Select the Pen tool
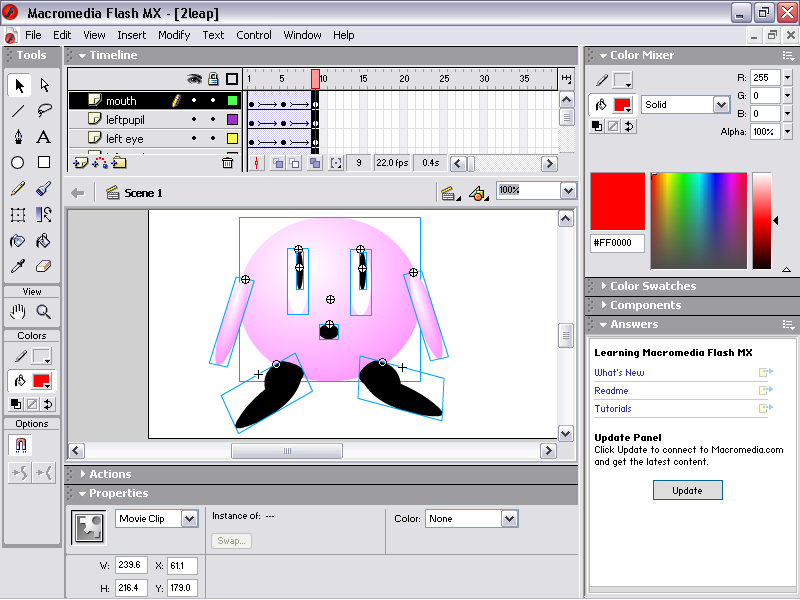The image size is (800, 600). (x=18, y=137)
